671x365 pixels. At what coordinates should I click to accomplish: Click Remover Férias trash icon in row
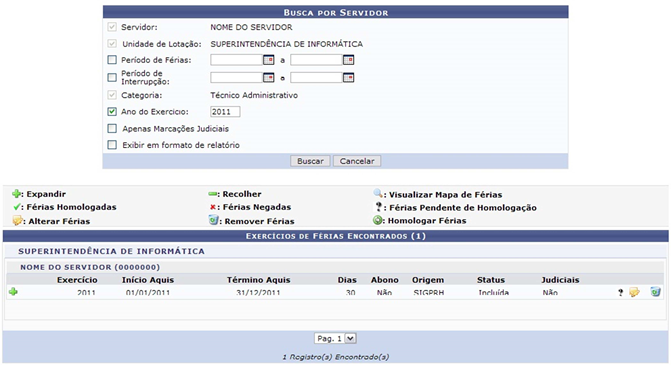click(x=655, y=292)
